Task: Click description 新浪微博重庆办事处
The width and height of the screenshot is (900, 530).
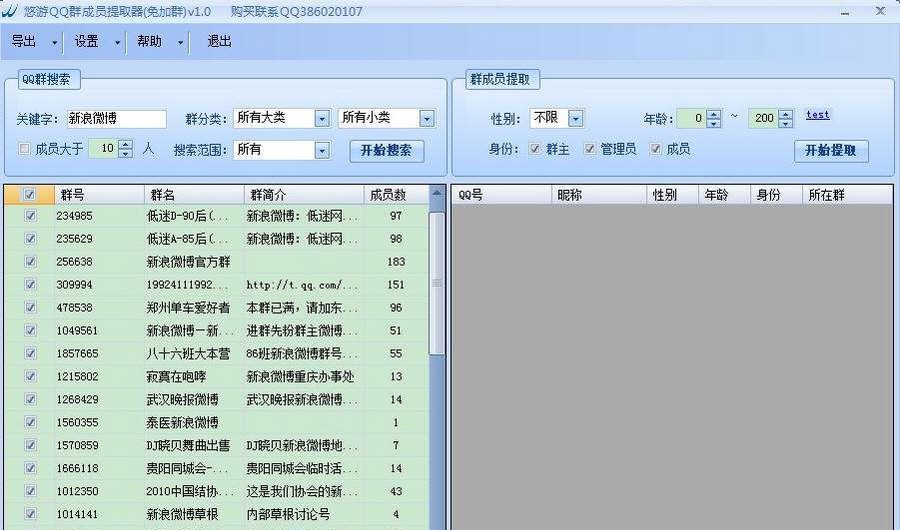Action: coord(300,377)
